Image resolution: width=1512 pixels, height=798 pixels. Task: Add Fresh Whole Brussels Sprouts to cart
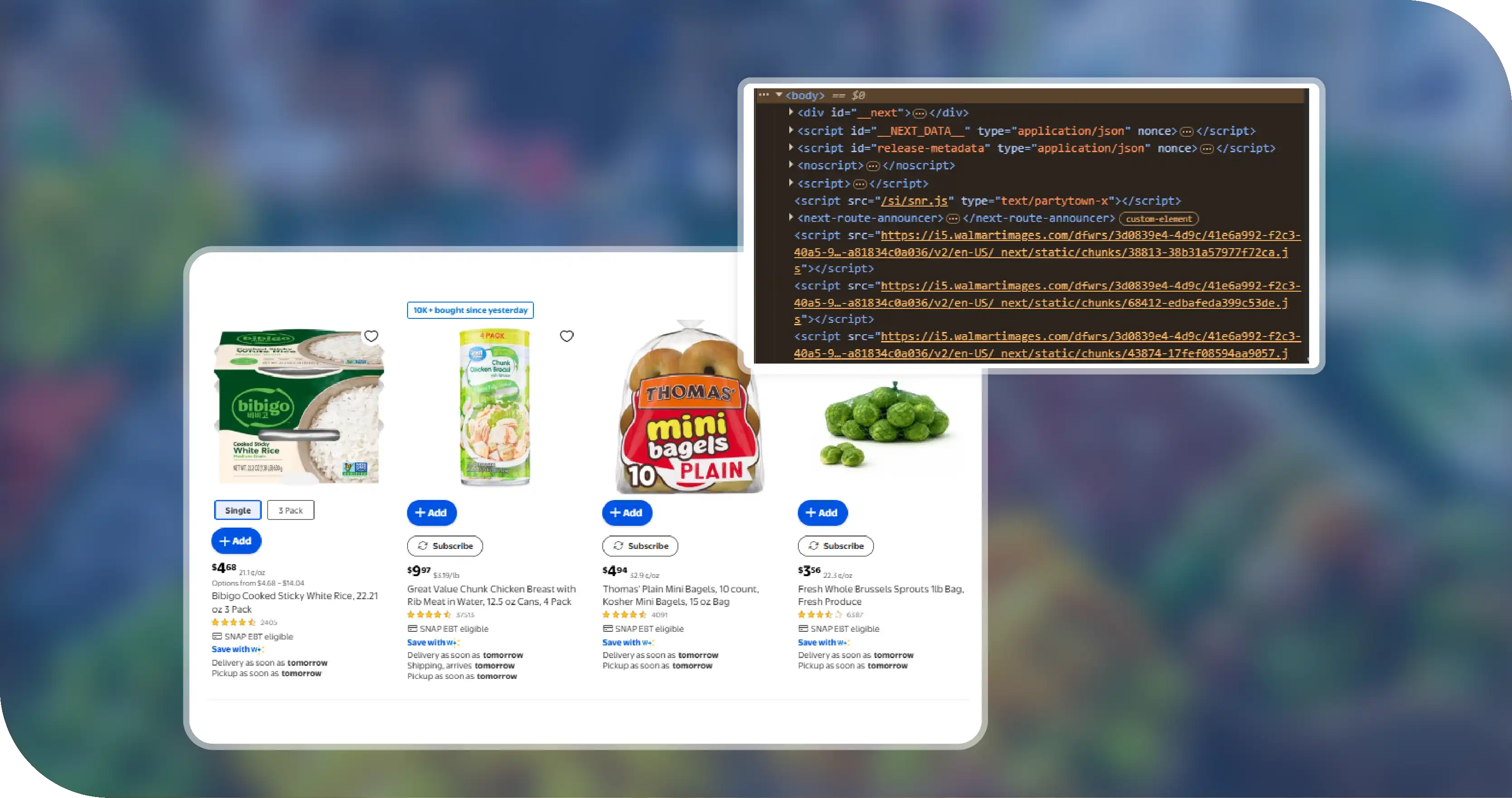pos(822,513)
